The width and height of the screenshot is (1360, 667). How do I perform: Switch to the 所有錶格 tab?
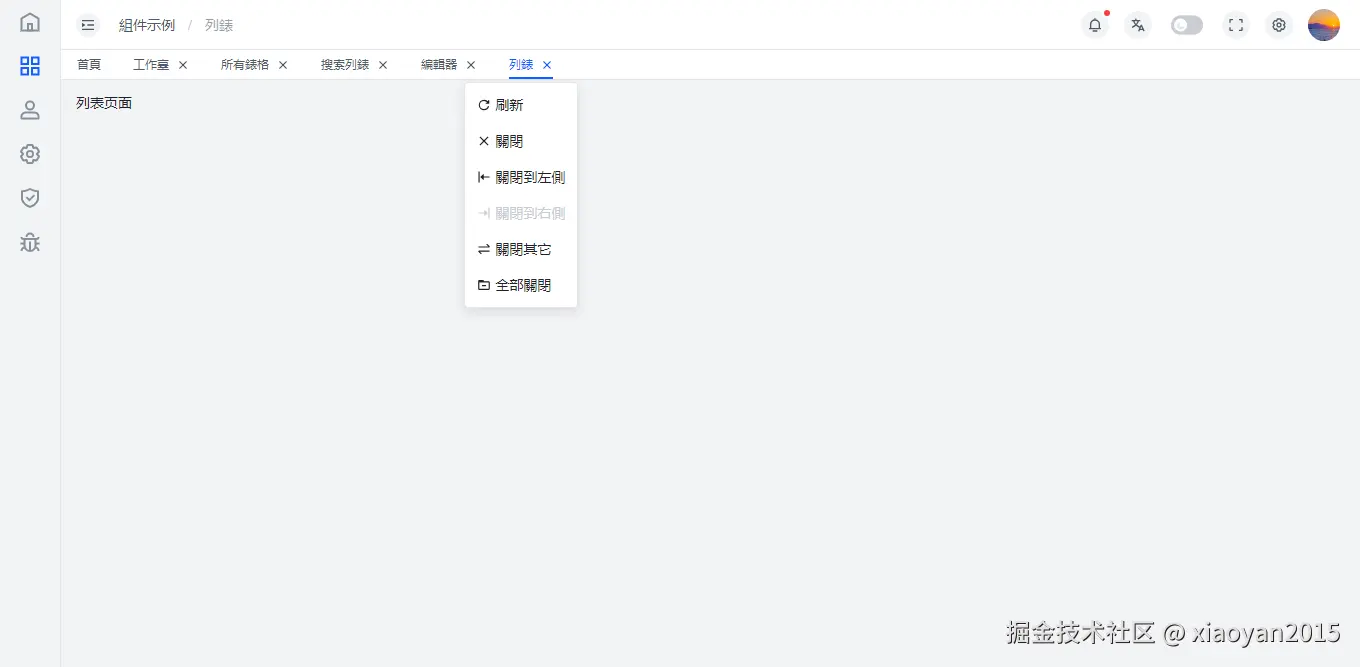[245, 65]
